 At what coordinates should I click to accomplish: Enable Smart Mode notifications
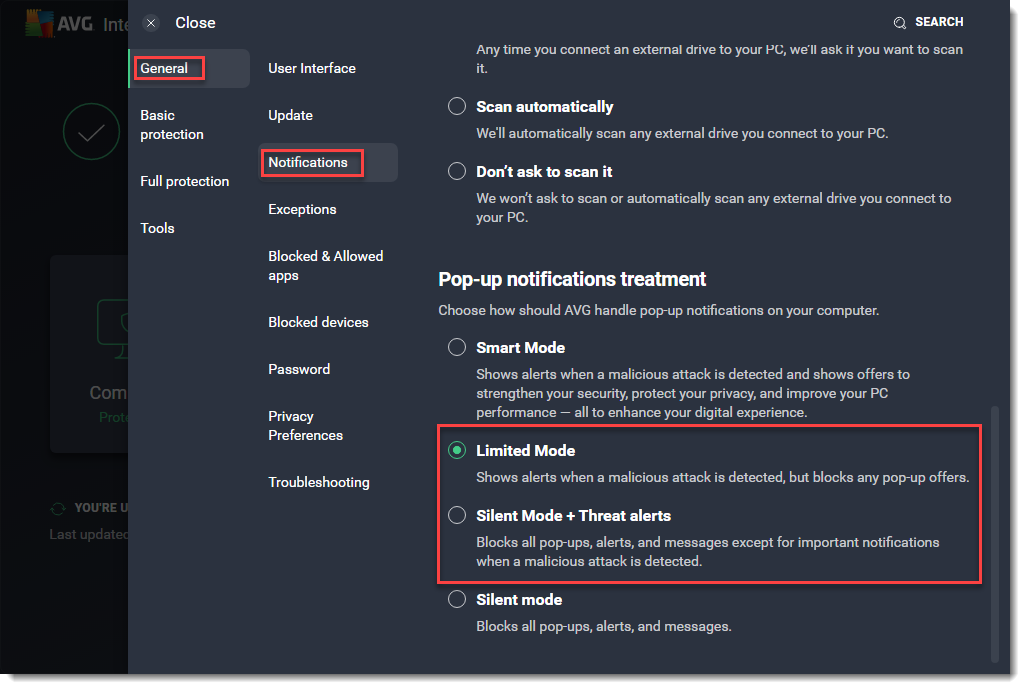457,347
